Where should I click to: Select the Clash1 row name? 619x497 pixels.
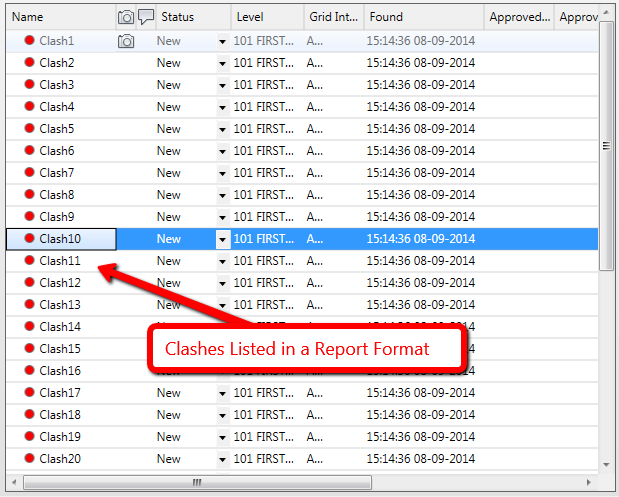56,41
